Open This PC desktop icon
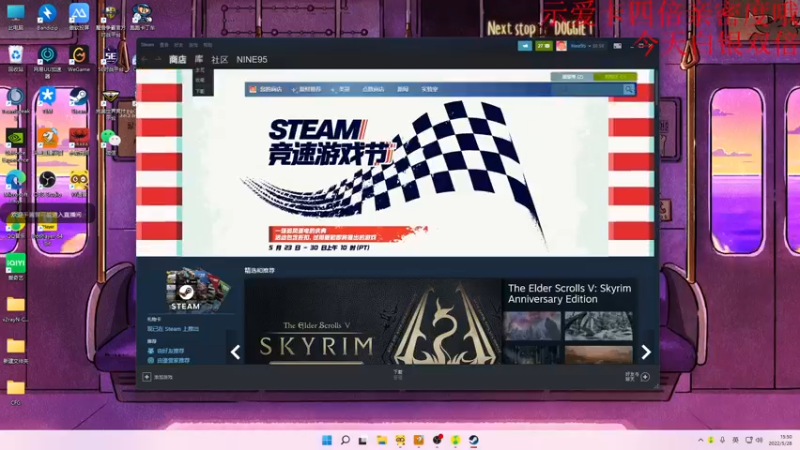This screenshot has height=450, width=800. (15, 17)
